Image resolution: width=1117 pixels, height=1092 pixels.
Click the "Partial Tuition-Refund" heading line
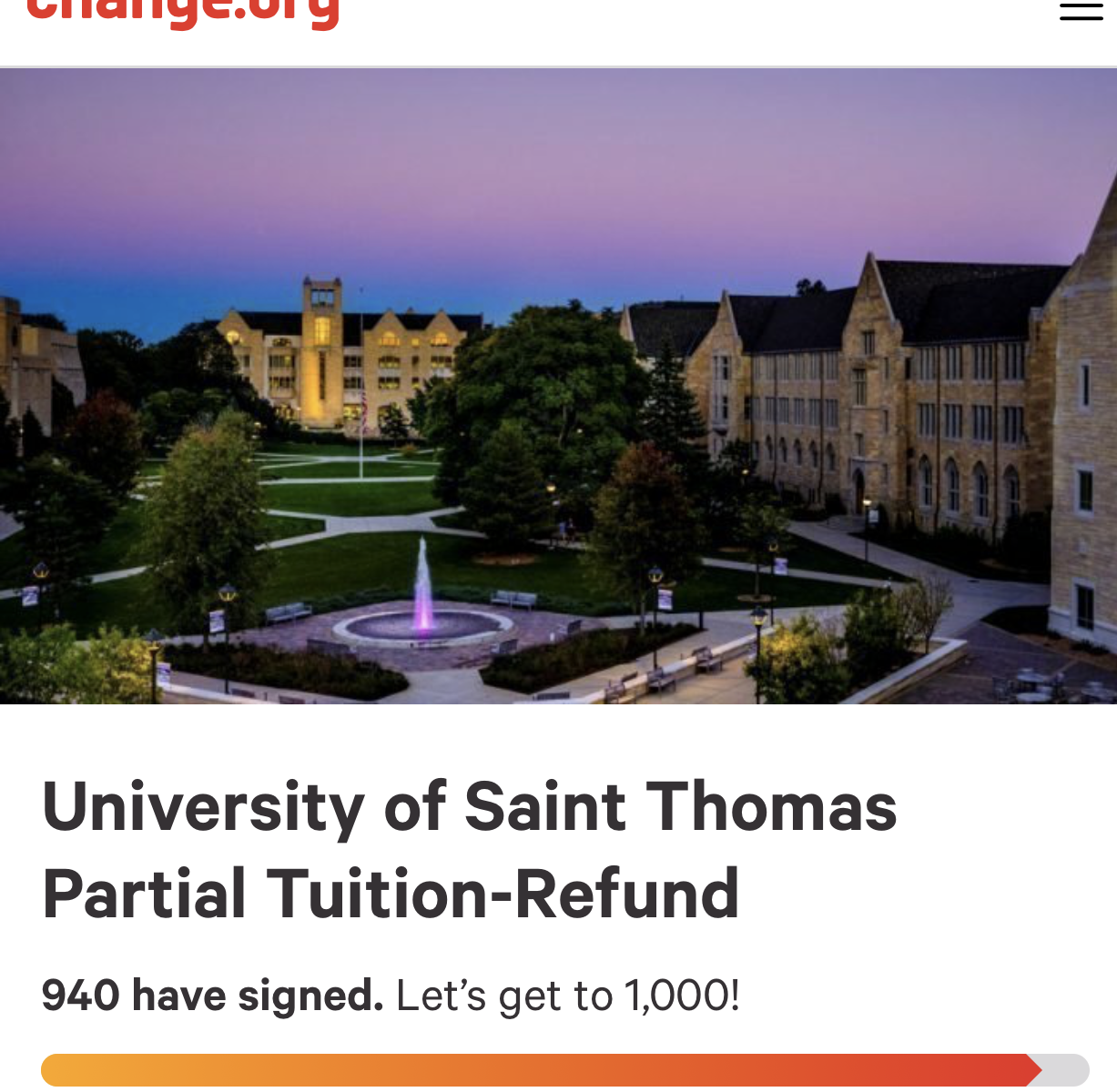[391, 894]
